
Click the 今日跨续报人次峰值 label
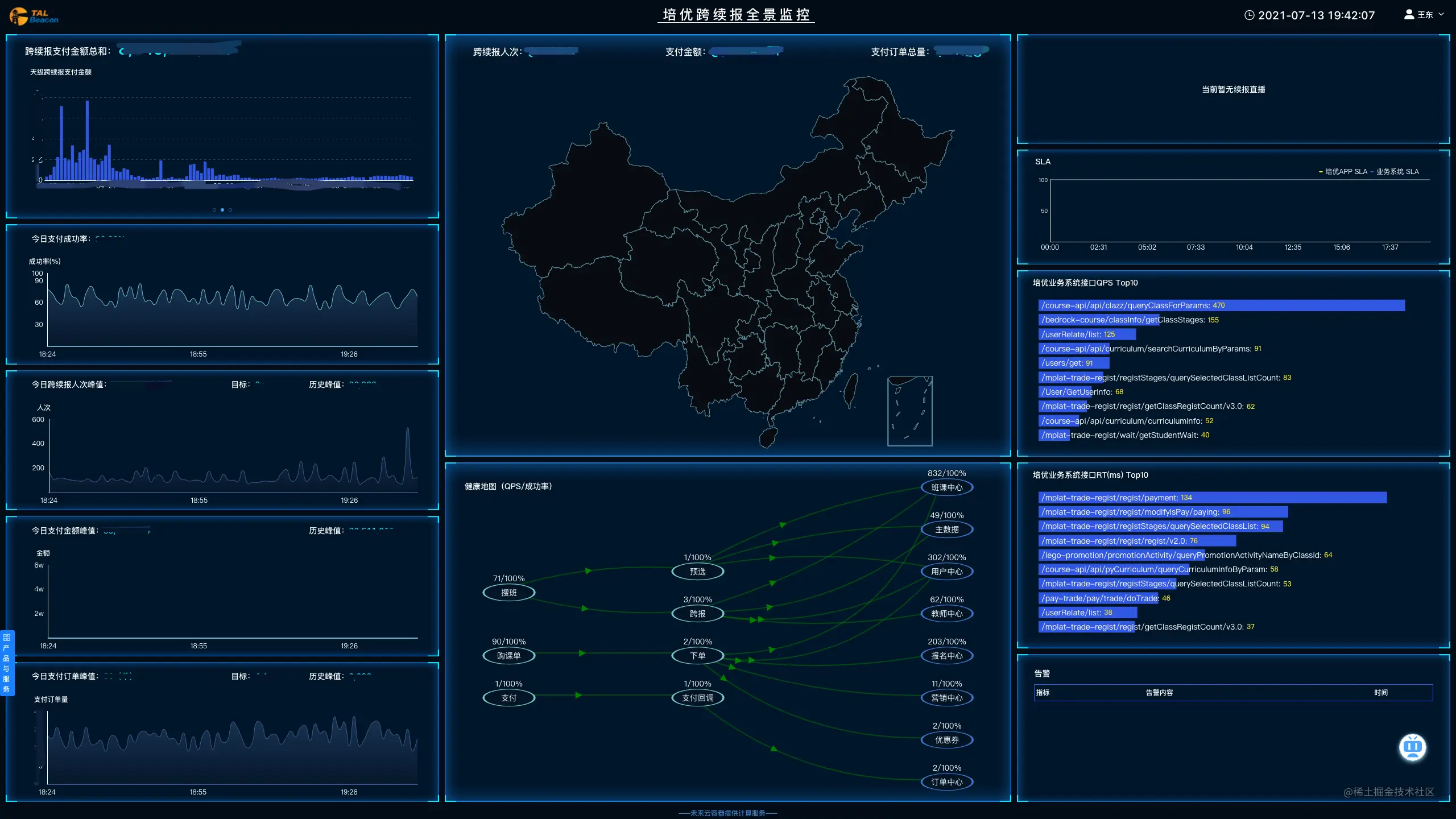click(68, 384)
